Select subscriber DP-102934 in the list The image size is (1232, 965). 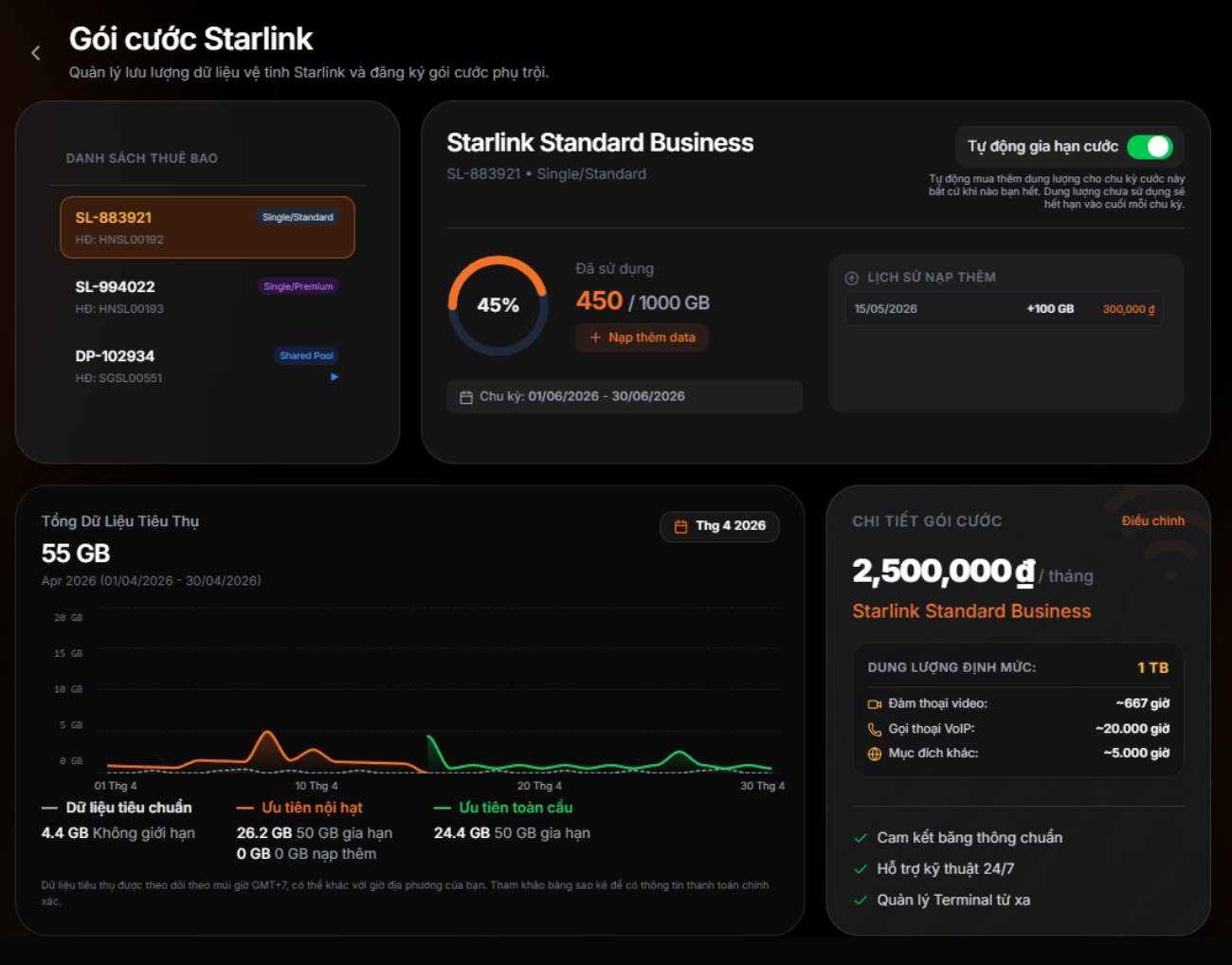point(208,366)
